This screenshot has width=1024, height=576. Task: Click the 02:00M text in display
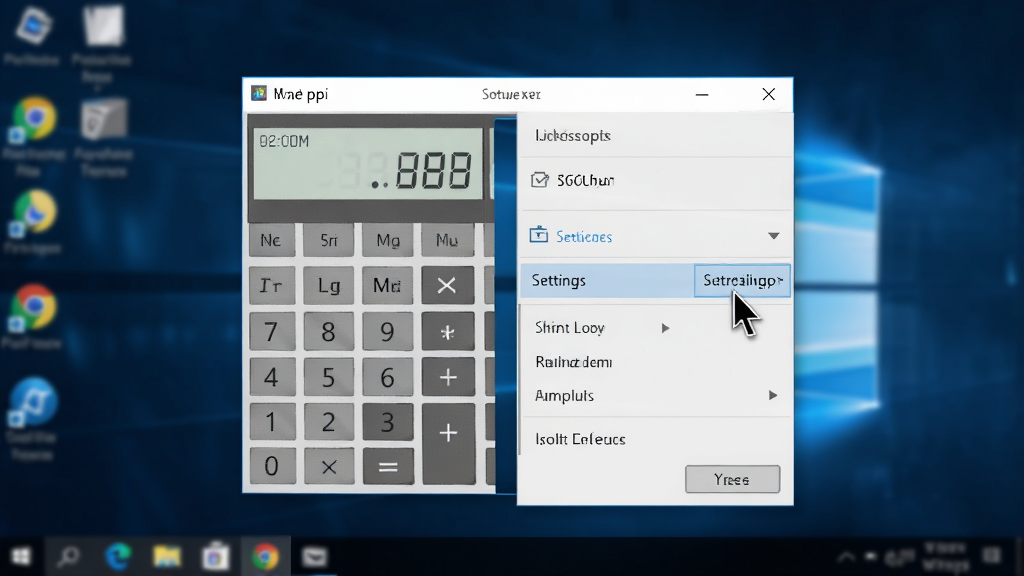pyautogui.click(x=284, y=141)
